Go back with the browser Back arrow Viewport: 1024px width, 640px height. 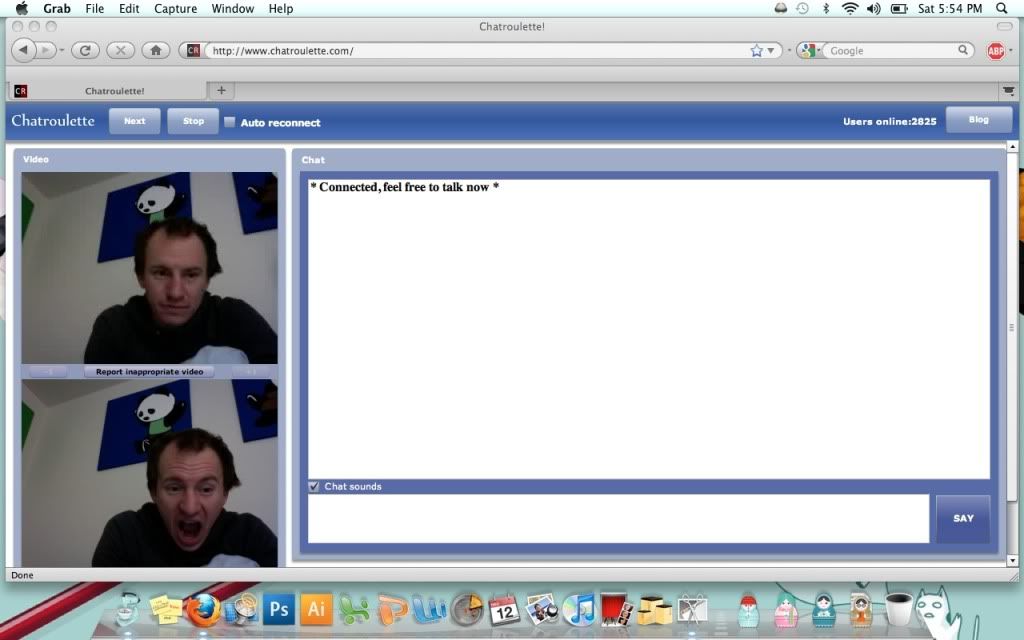[24, 50]
